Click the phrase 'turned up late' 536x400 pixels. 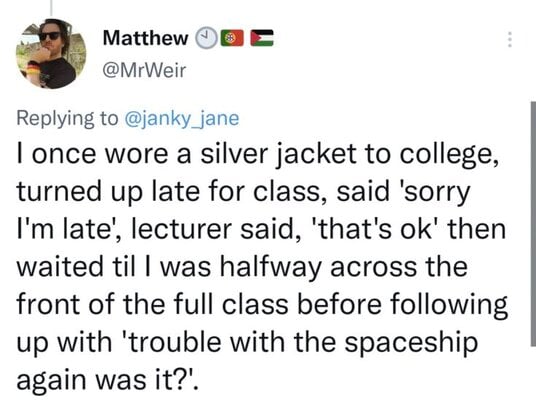click(x=108, y=193)
